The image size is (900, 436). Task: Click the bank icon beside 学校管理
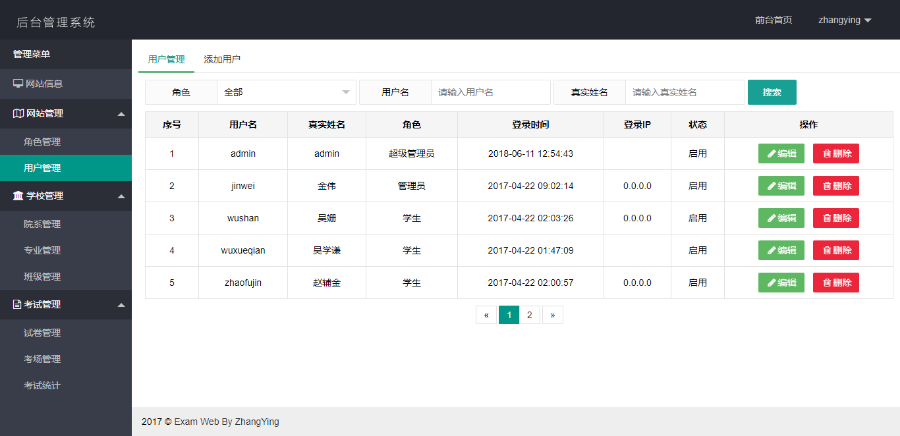click(18, 196)
